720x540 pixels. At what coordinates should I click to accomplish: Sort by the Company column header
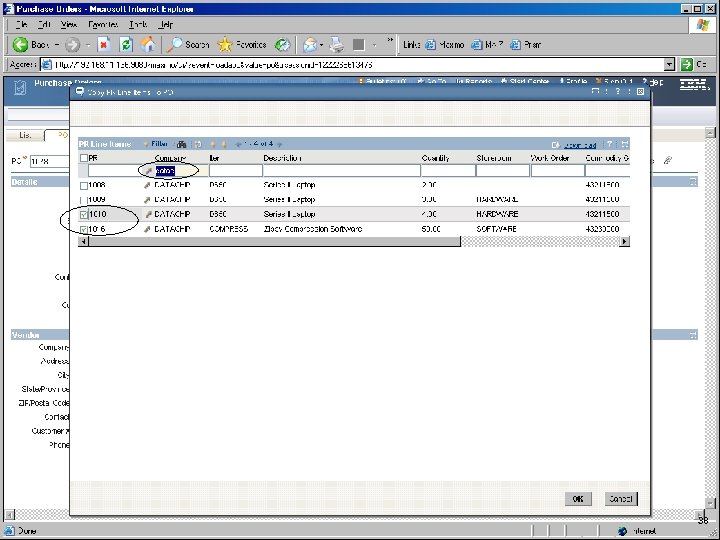pos(170,158)
